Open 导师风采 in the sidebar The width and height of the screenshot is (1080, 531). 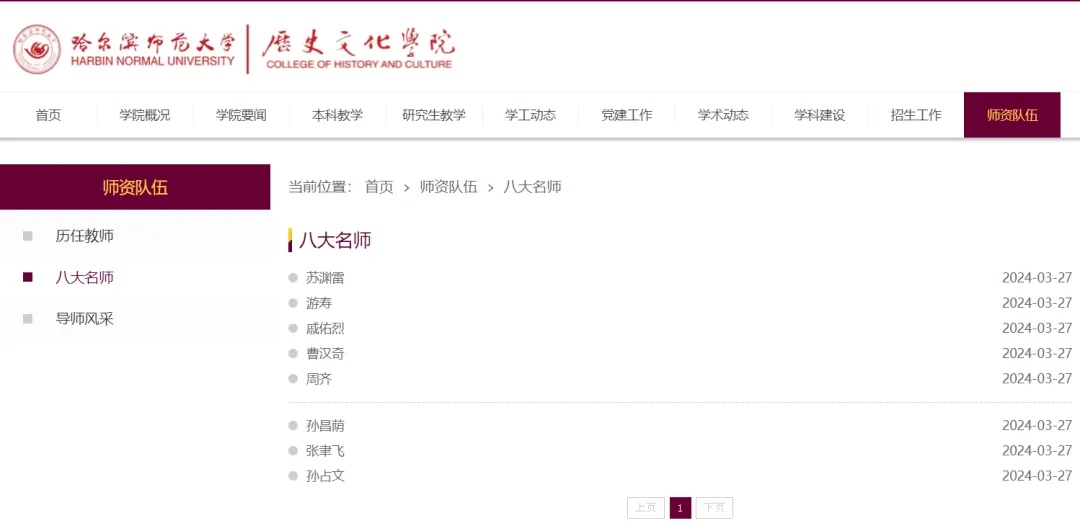[x=85, y=319]
